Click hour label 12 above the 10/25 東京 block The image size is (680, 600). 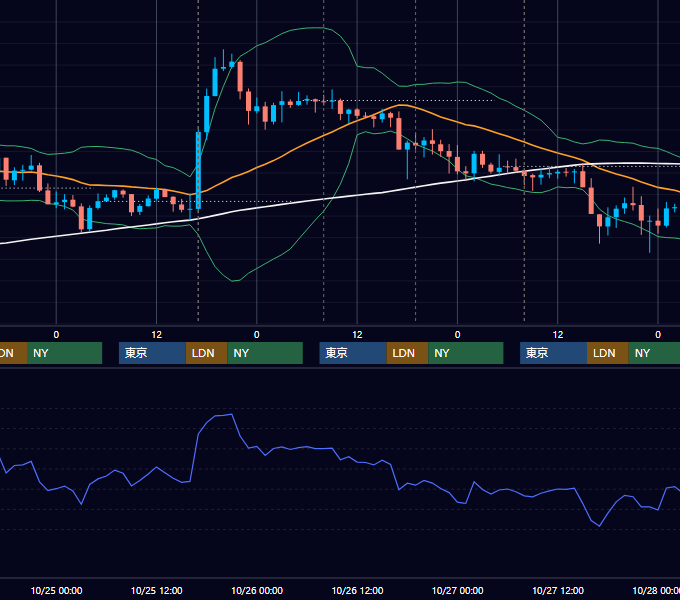[157, 335]
